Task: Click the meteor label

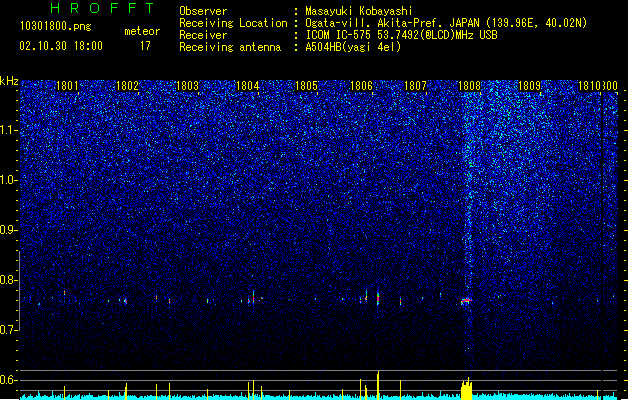Action: 142,31
